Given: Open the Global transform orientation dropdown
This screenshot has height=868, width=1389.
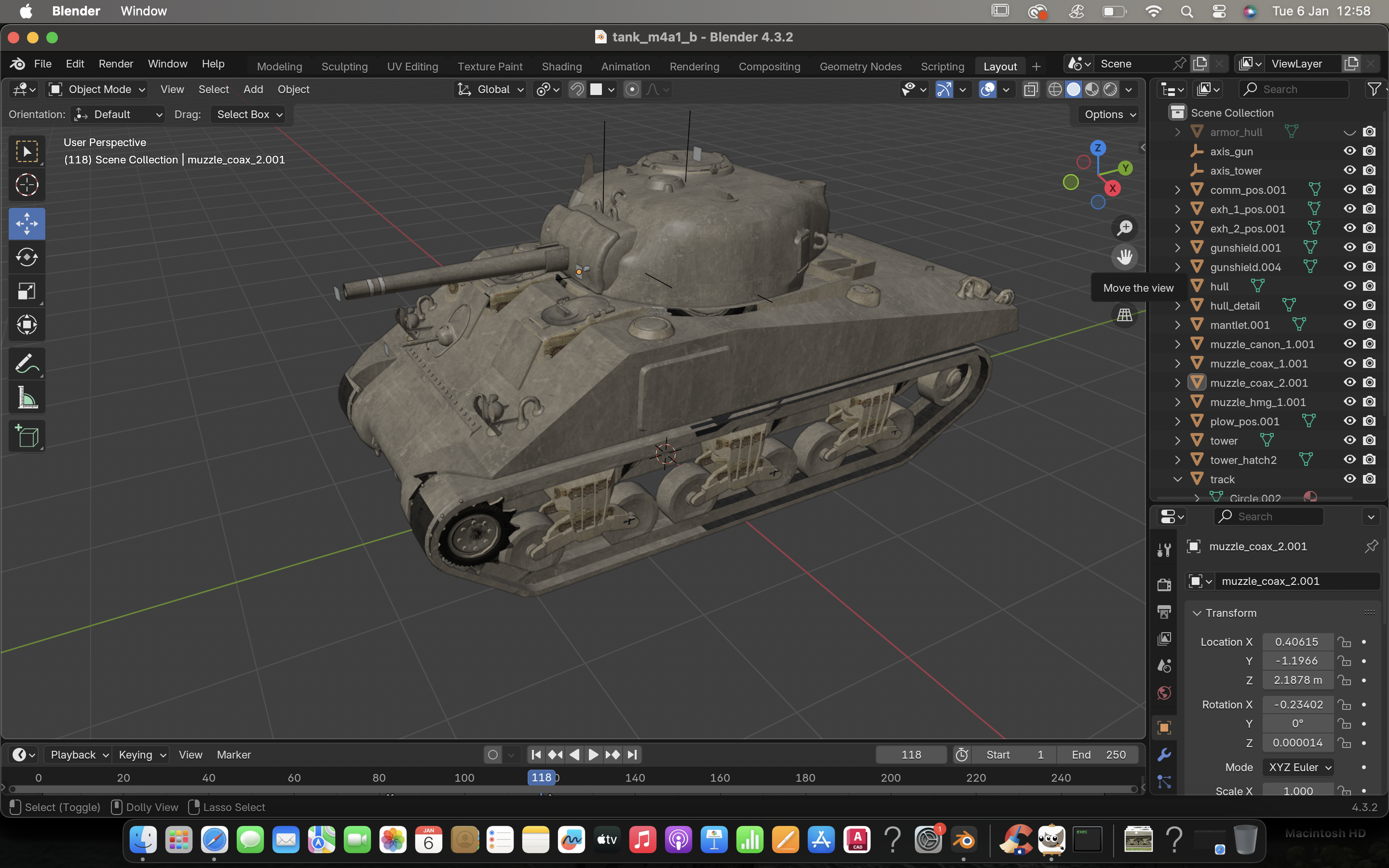Looking at the screenshot, I should 490,90.
